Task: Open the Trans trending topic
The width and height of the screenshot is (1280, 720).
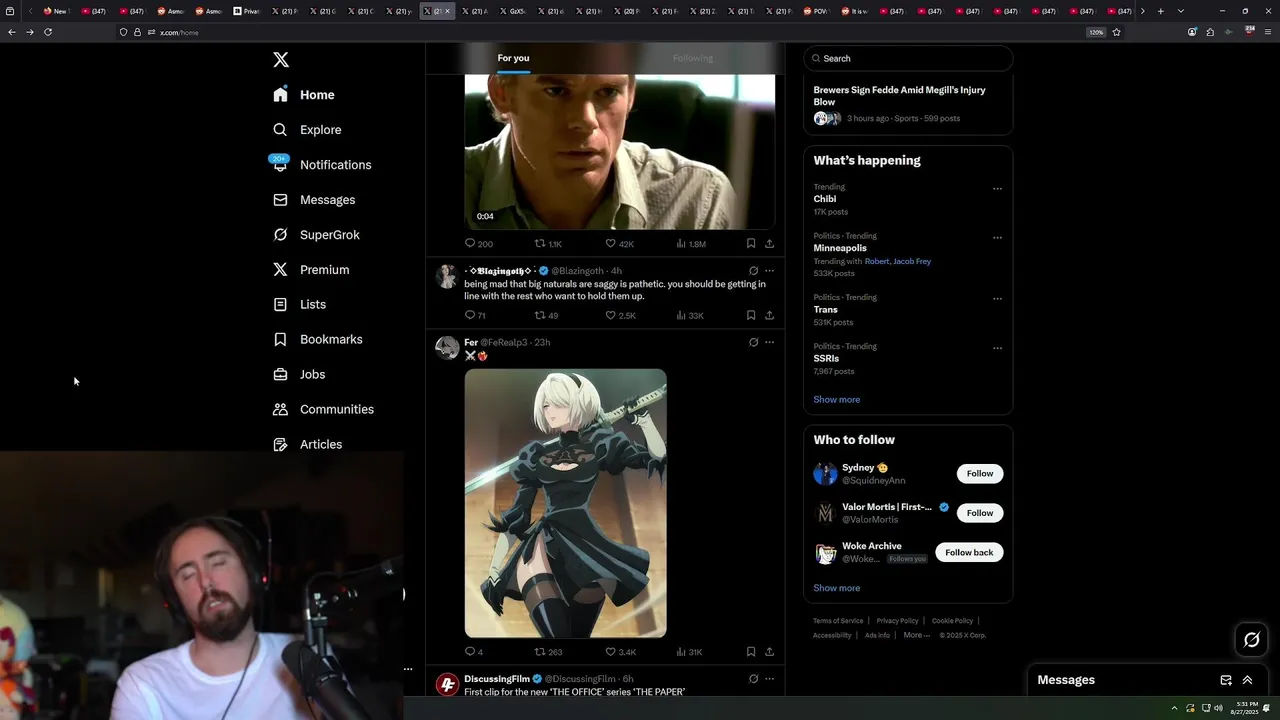Action: click(826, 310)
